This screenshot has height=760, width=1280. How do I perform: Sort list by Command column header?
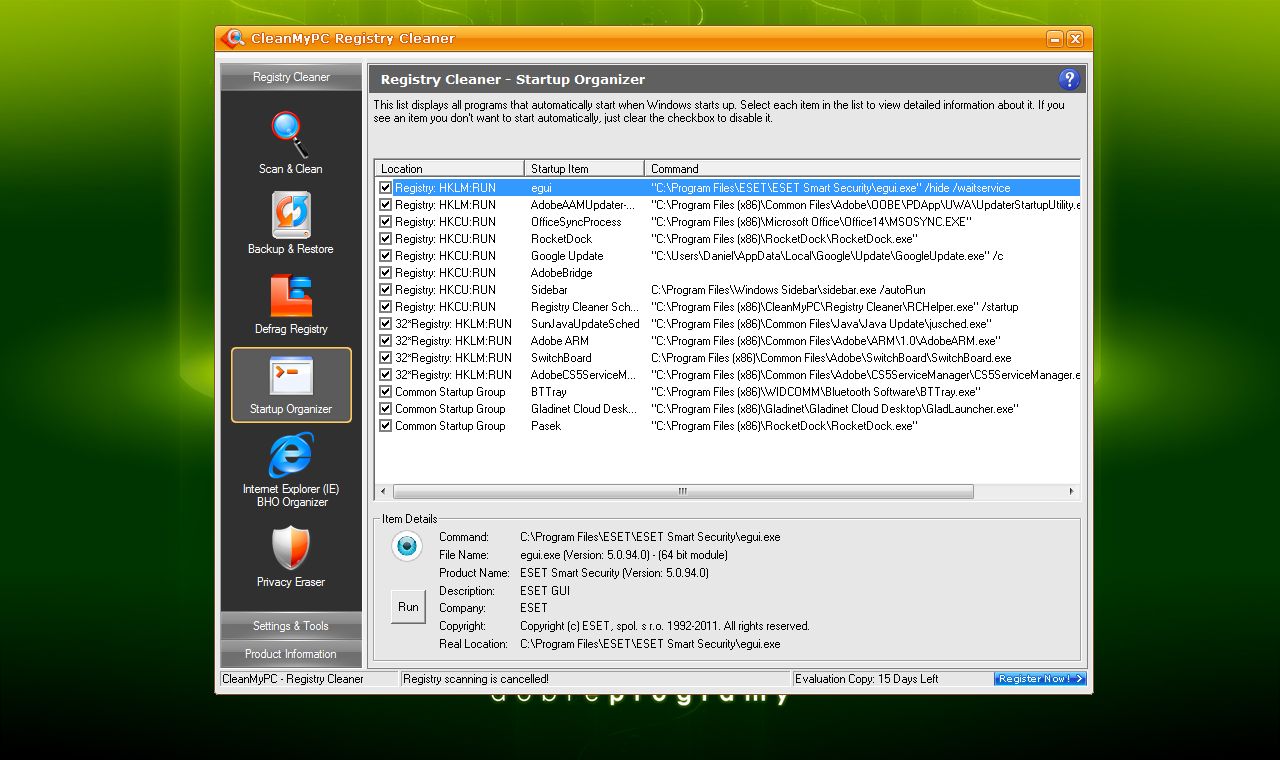862,168
